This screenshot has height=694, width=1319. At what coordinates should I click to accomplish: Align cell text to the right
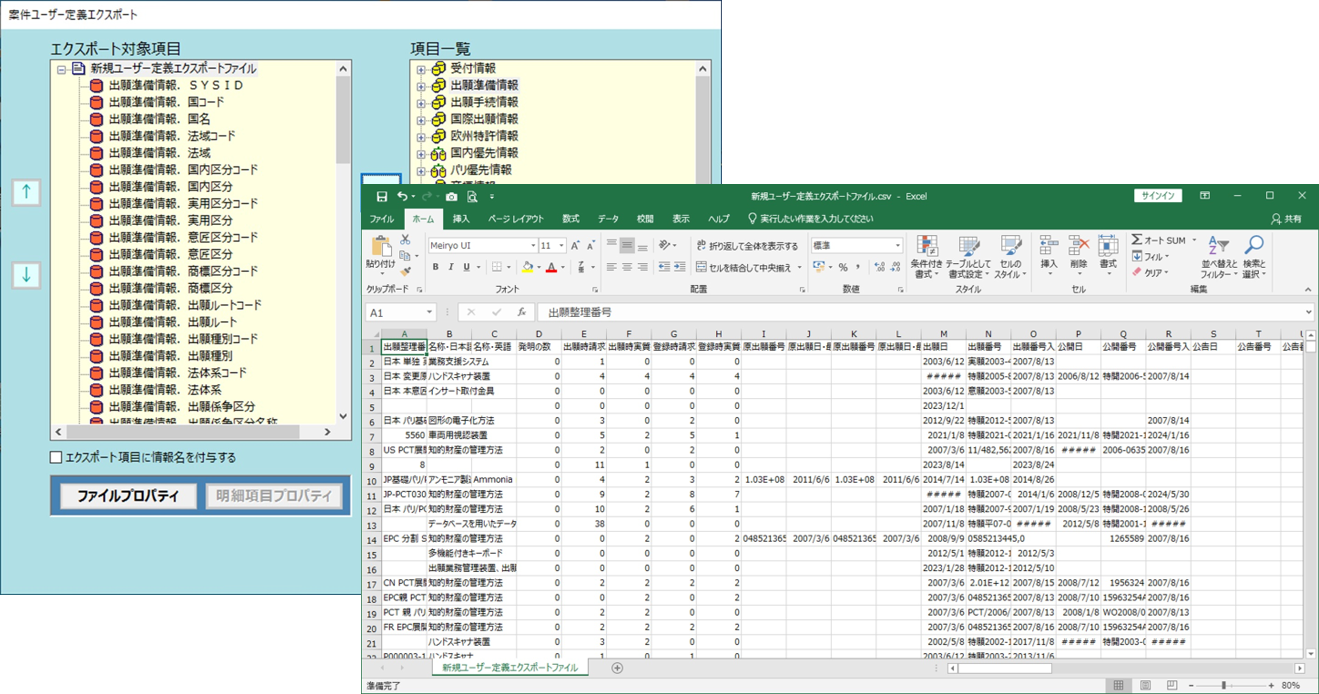tap(643, 267)
